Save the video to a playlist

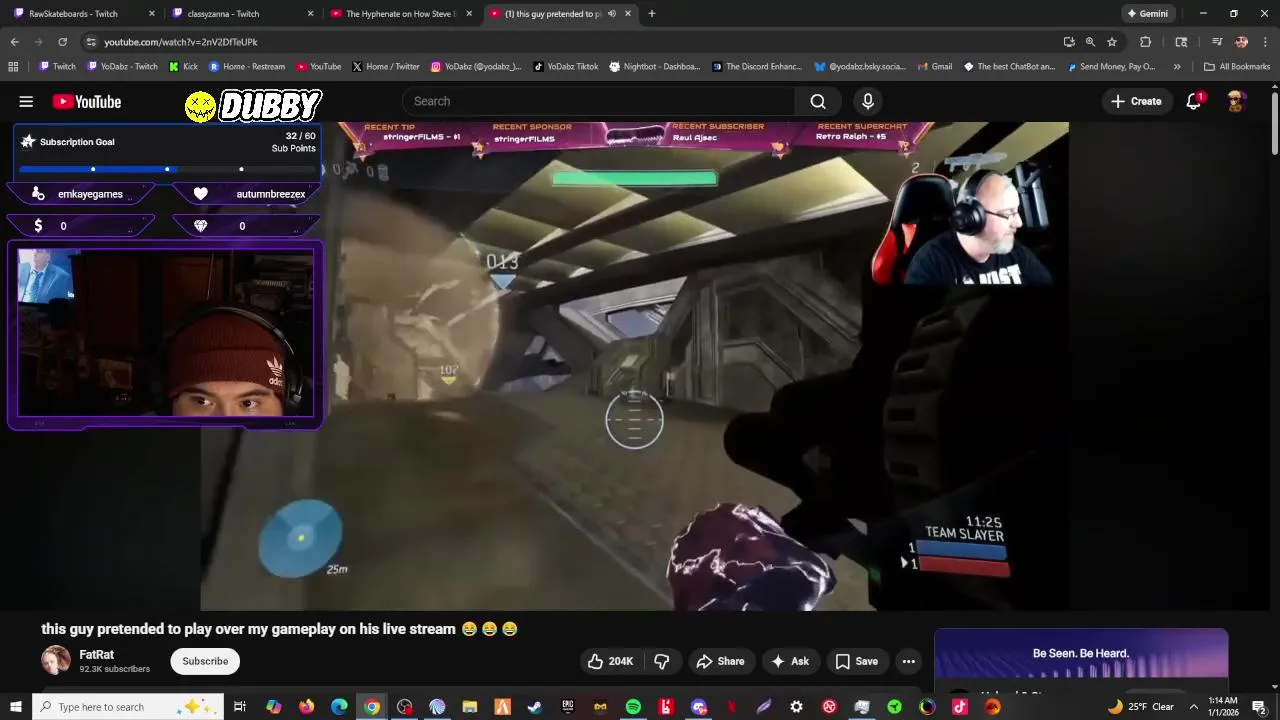tap(857, 661)
